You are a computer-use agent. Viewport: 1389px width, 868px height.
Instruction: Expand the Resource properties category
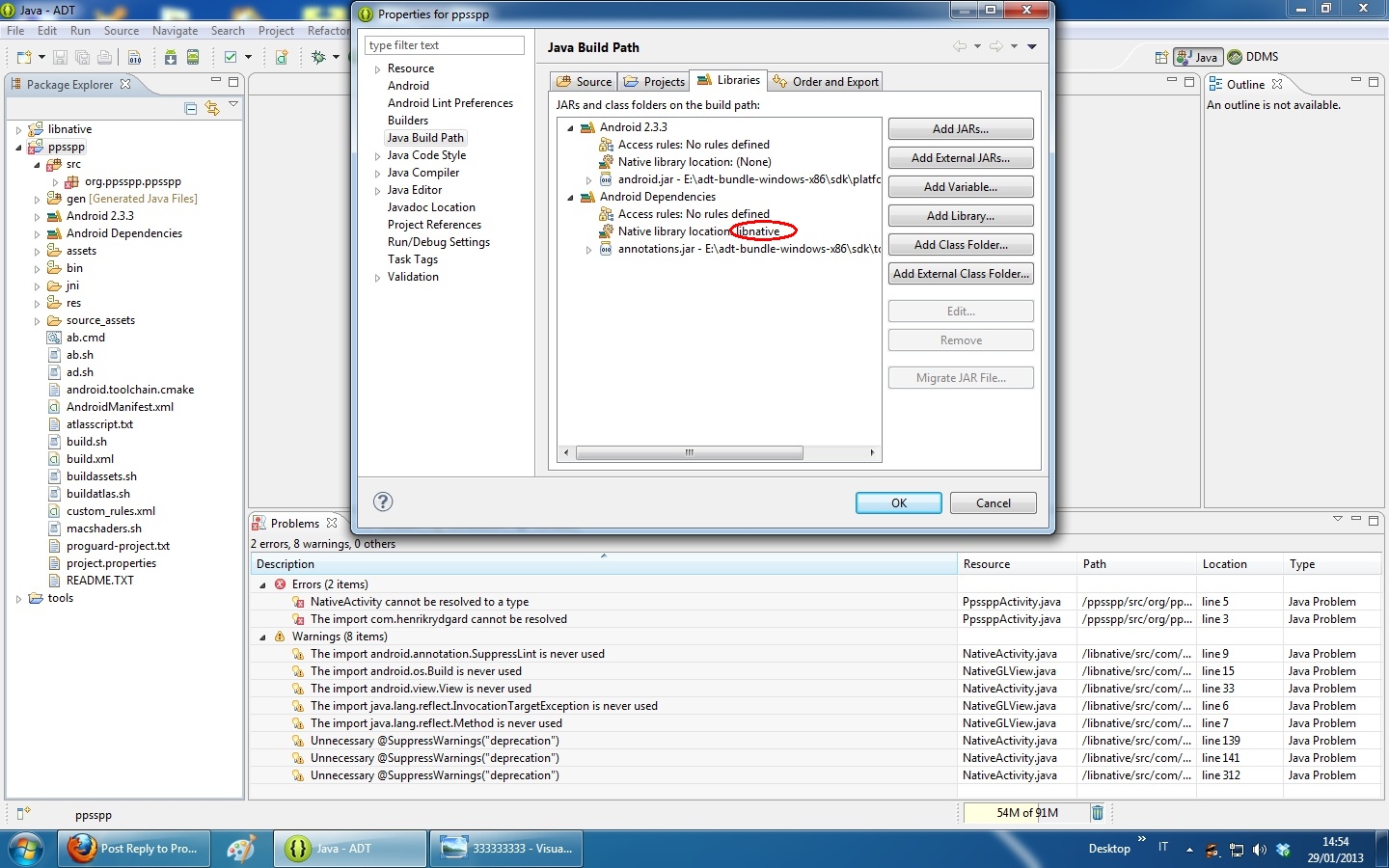[377, 69]
